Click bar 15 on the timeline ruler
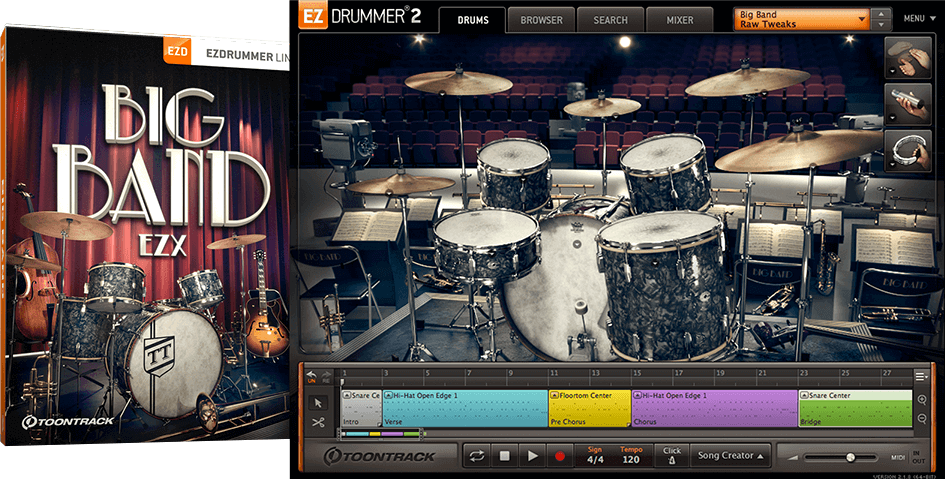Image resolution: width=945 pixels, height=479 pixels. coord(636,374)
